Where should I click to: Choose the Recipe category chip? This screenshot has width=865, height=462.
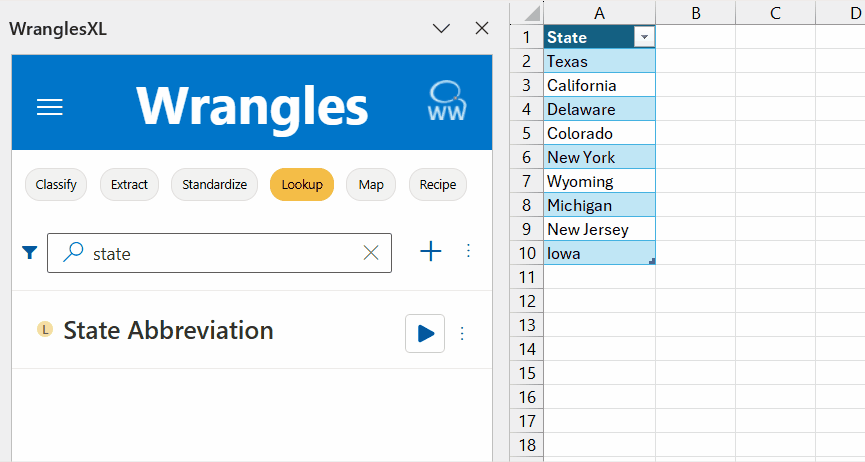pyautogui.click(x=438, y=185)
